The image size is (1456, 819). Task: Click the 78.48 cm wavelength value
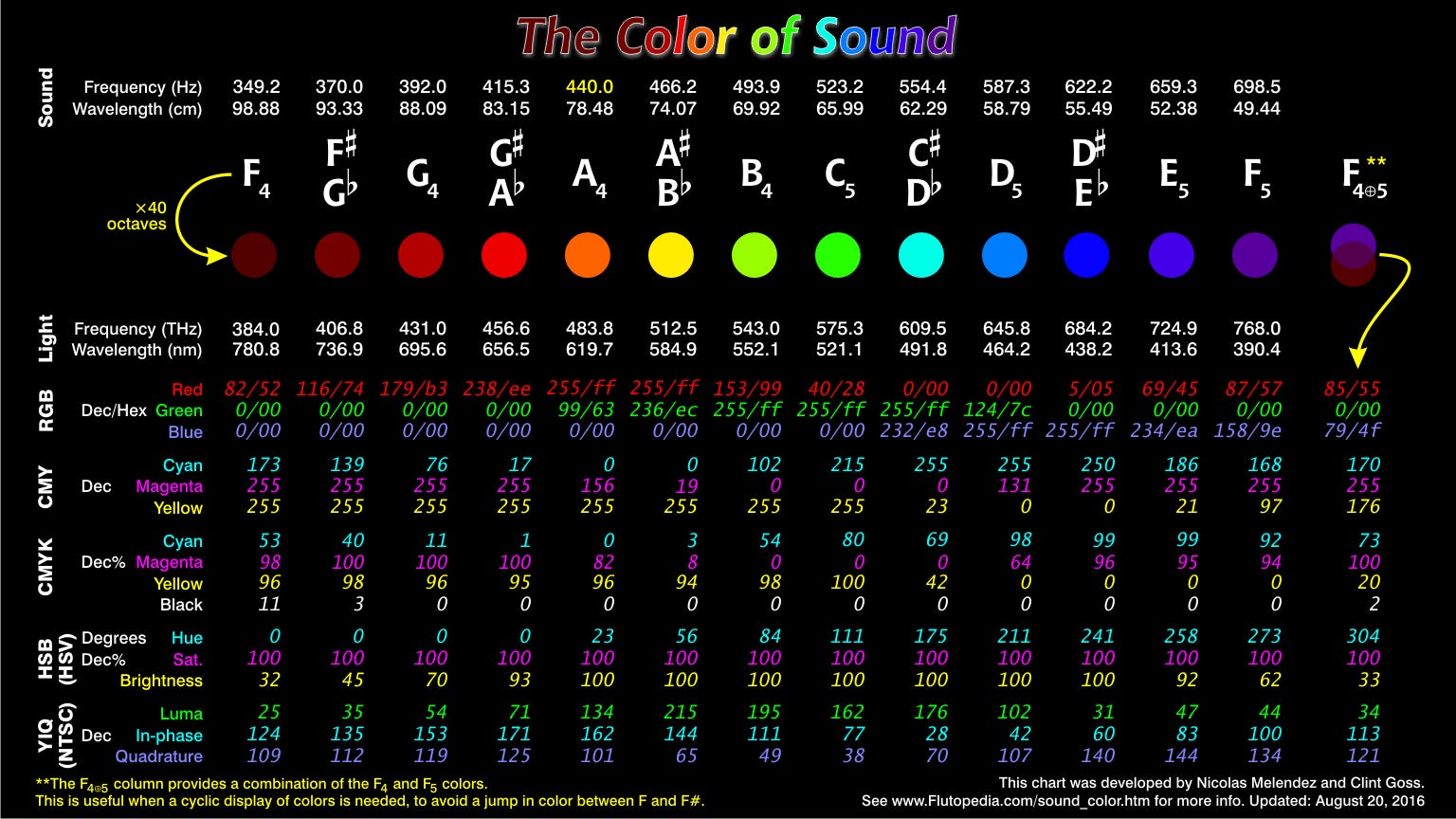click(590, 108)
